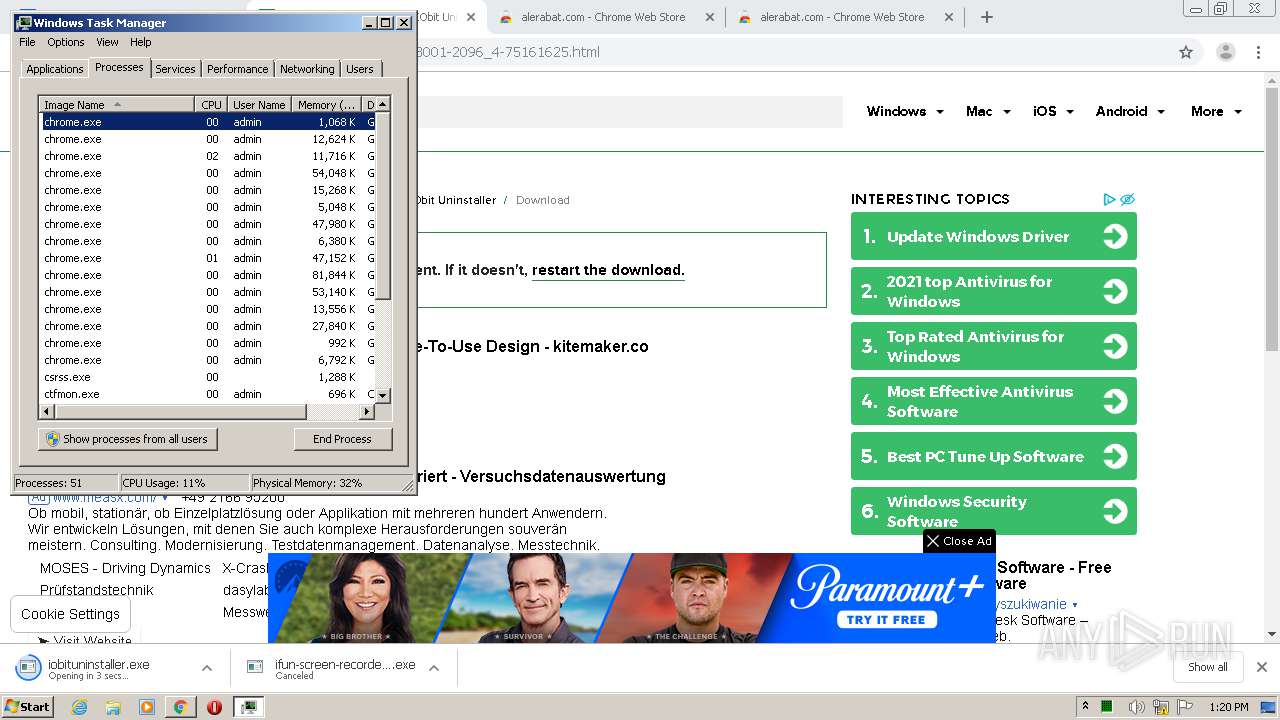1280x720 pixels.
Task: Select Task Manager taskbar button
Action: (248, 707)
